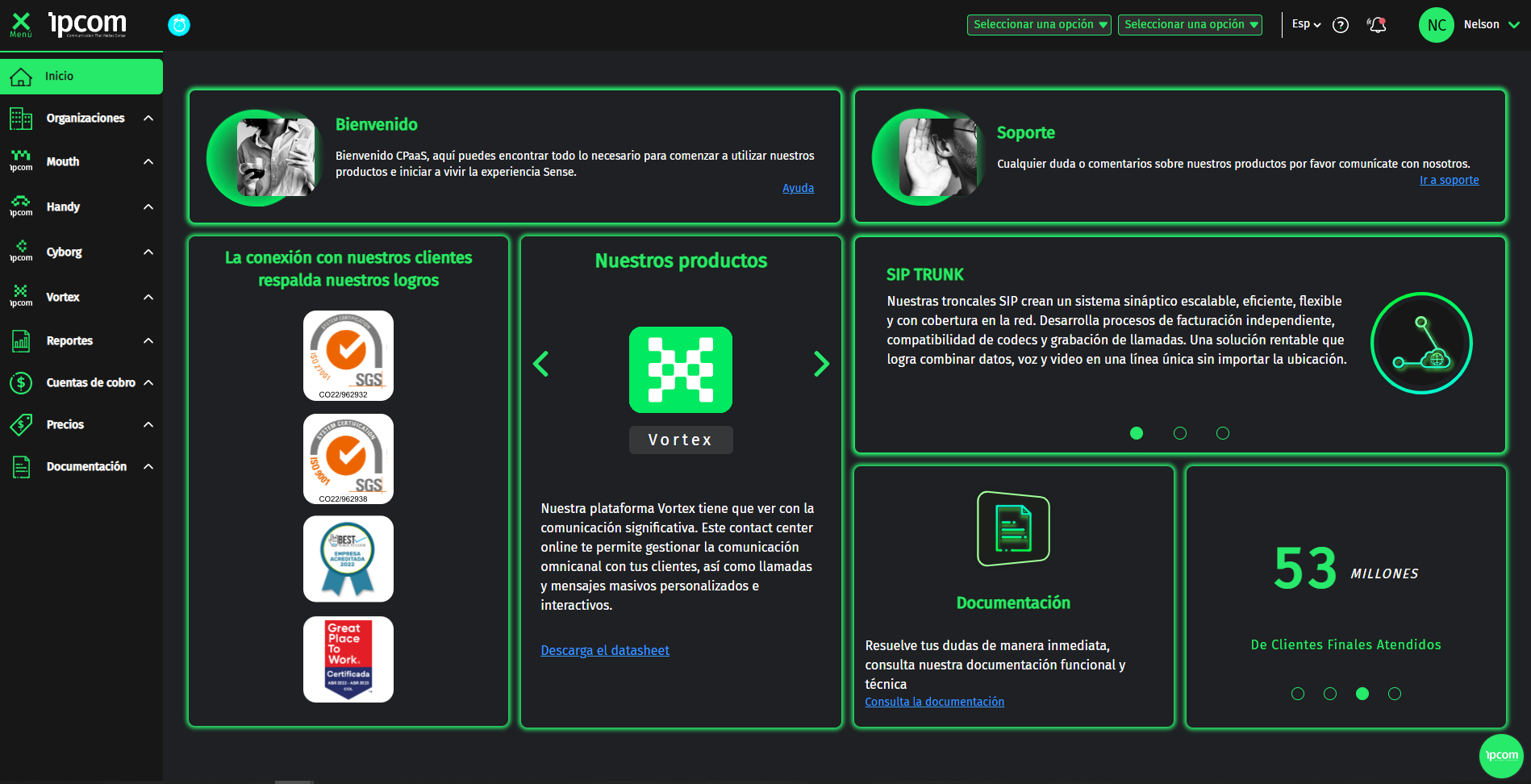The width and height of the screenshot is (1531, 784).
Task: Open the Esp language selector
Action: tap(1307, 24)
